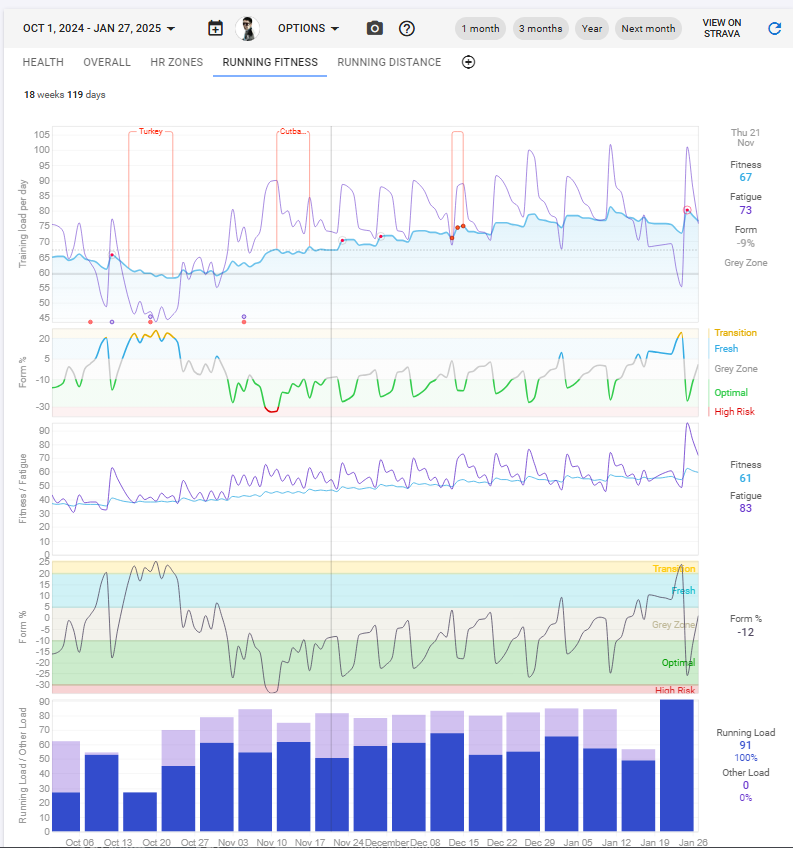Open the RUNNING DISTANCE tab

389,62
